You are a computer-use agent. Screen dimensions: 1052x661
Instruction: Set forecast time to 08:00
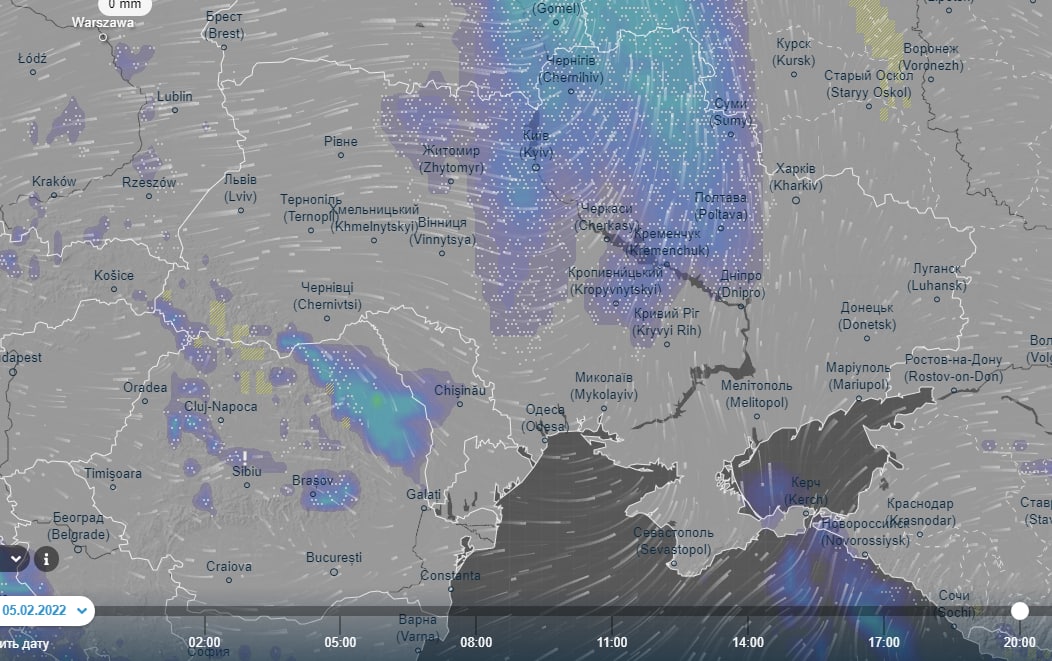pos(476,642)
